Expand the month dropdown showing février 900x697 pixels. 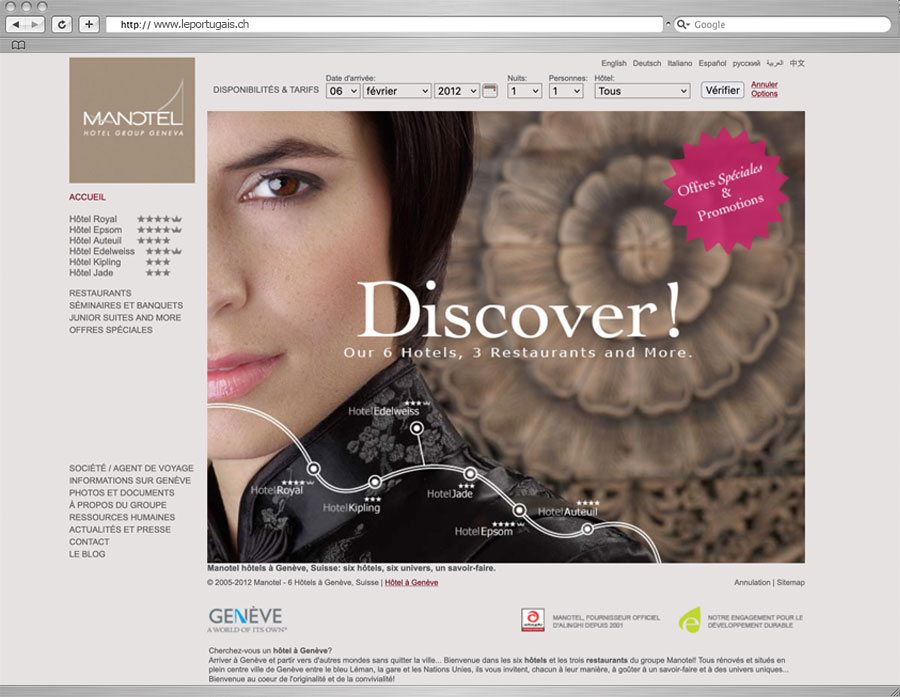click(x=397, y=91)
